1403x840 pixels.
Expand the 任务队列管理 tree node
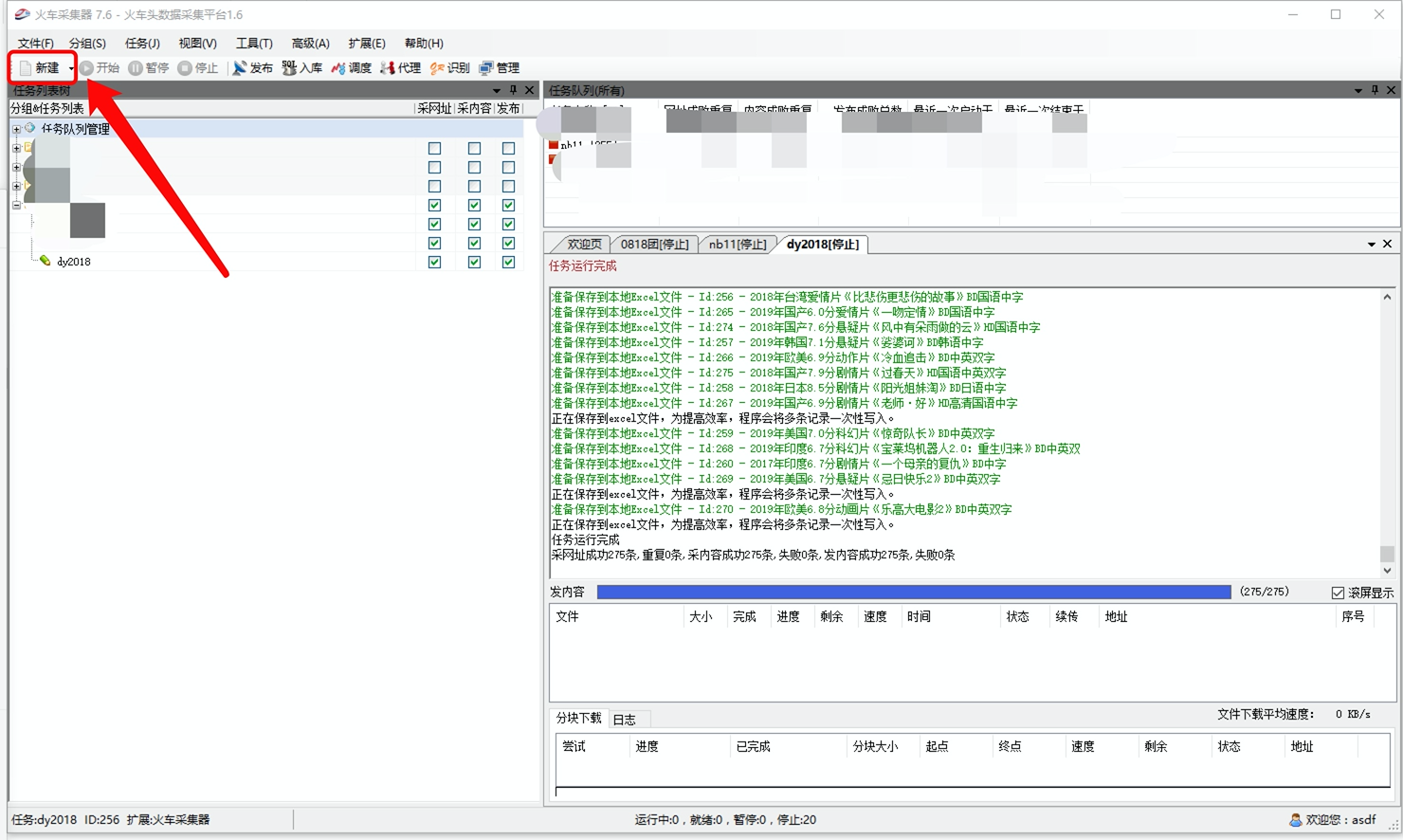(16, 129)
